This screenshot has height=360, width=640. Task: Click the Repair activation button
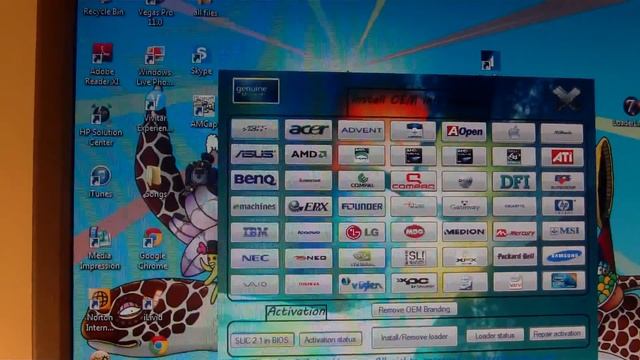coord(557,334)
